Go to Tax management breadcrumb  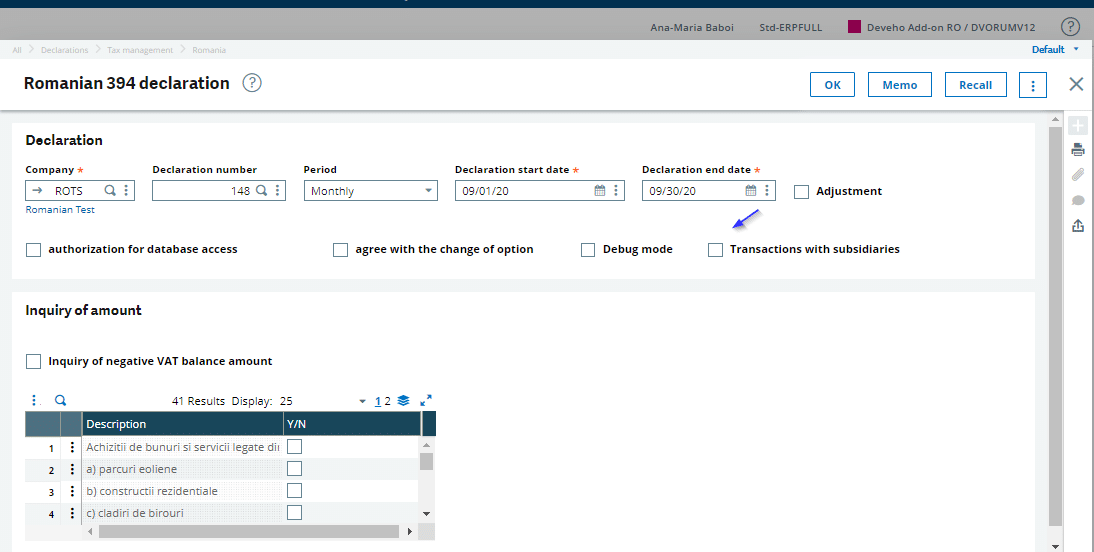pyautogui.click(x=140, y=50)
